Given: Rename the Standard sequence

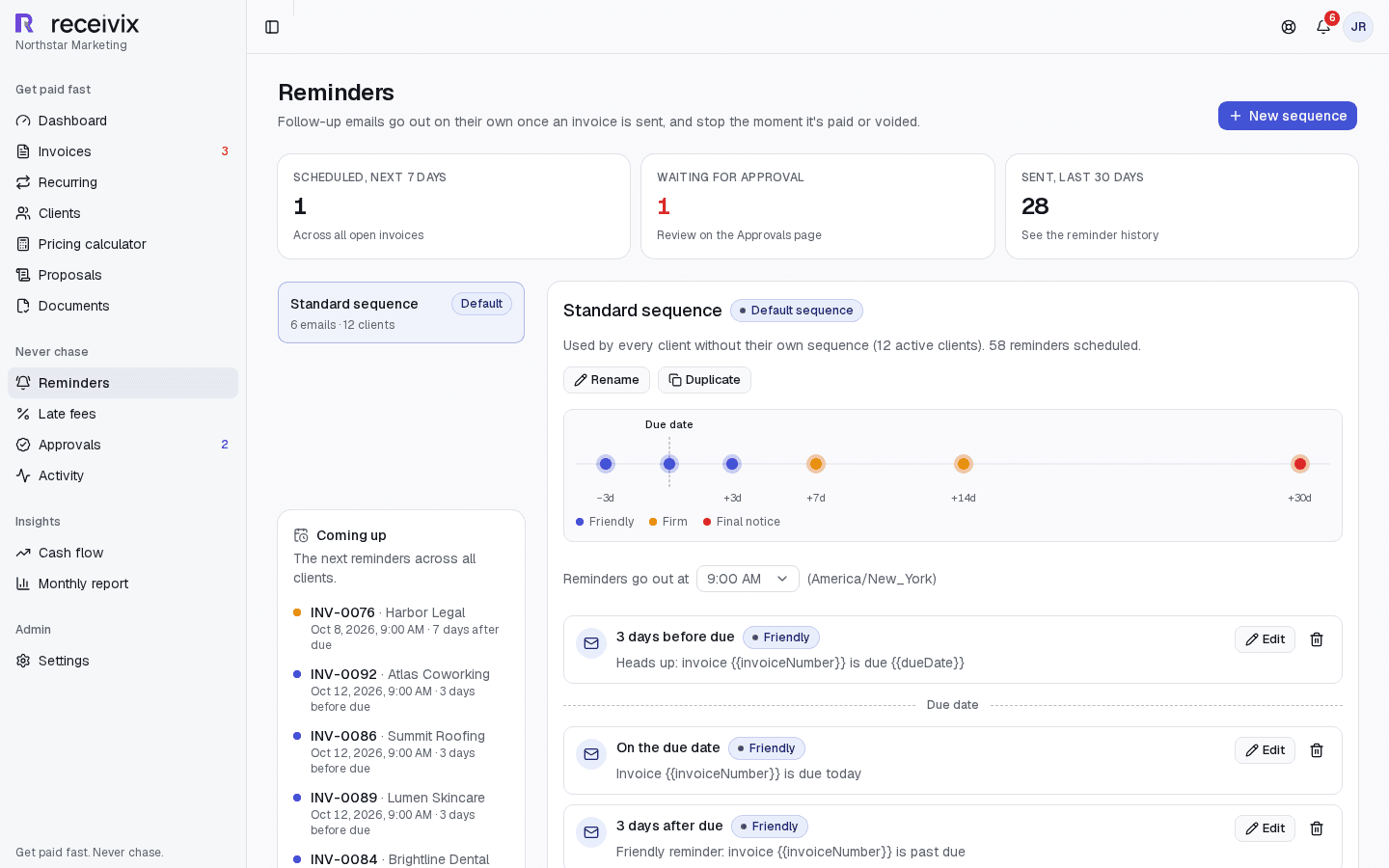Looking at the screenshot, I should tap(606, 380).
